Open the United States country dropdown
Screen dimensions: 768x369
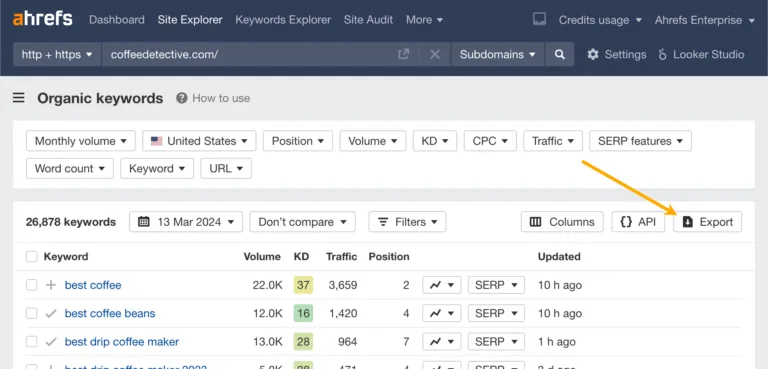pyautogui.click(x=199, y=141)
